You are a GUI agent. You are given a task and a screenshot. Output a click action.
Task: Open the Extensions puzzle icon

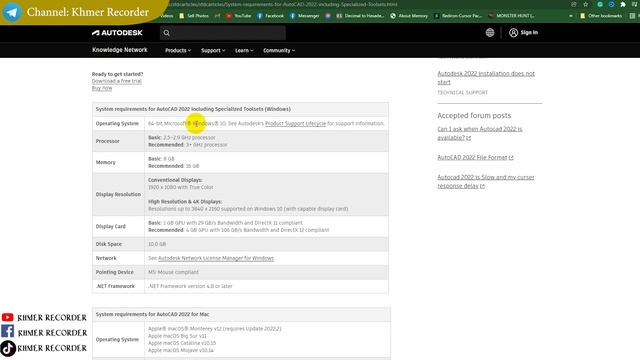tap(623, 4)
